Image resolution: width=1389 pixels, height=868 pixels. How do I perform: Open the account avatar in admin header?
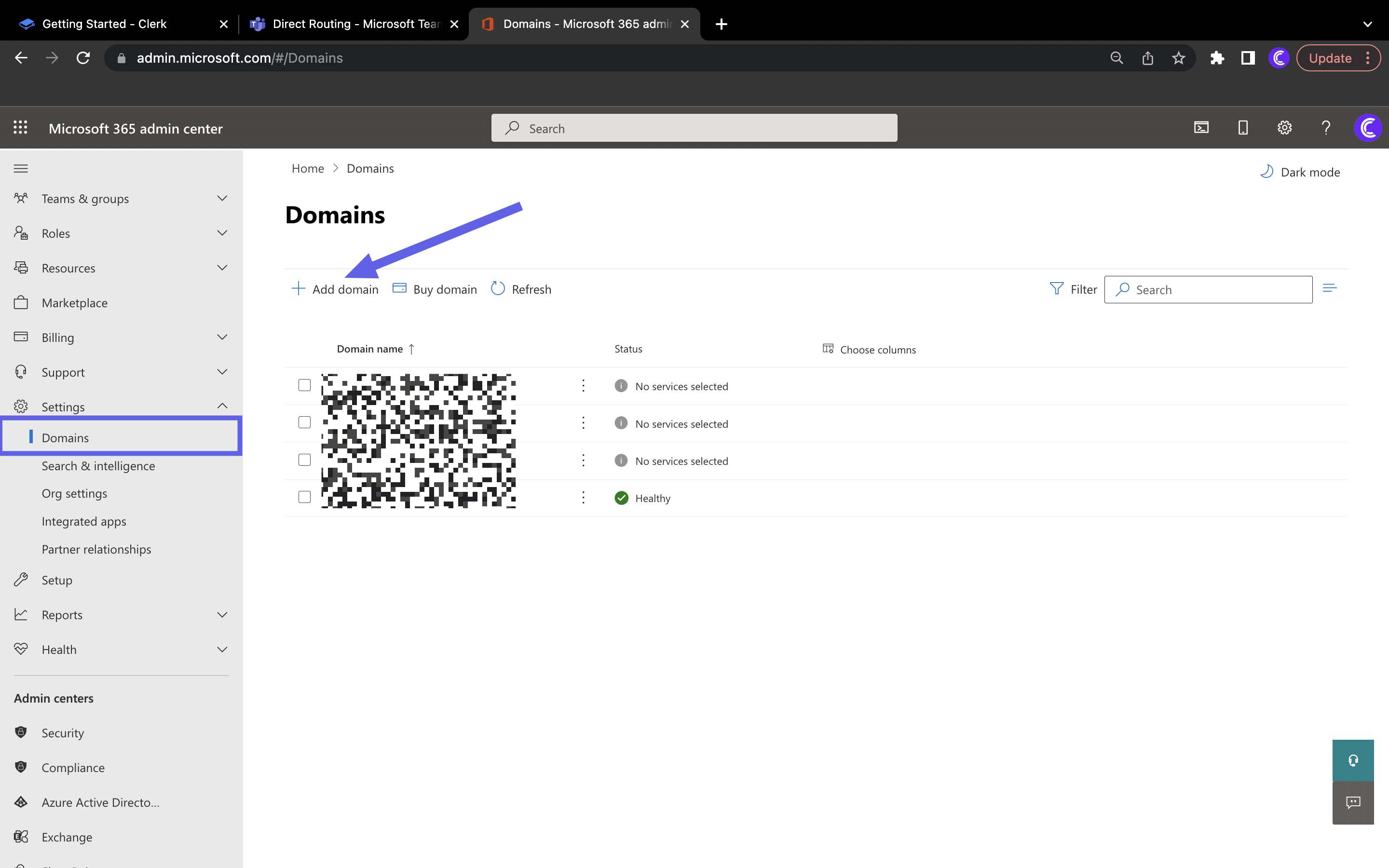tap(1368, 127)
